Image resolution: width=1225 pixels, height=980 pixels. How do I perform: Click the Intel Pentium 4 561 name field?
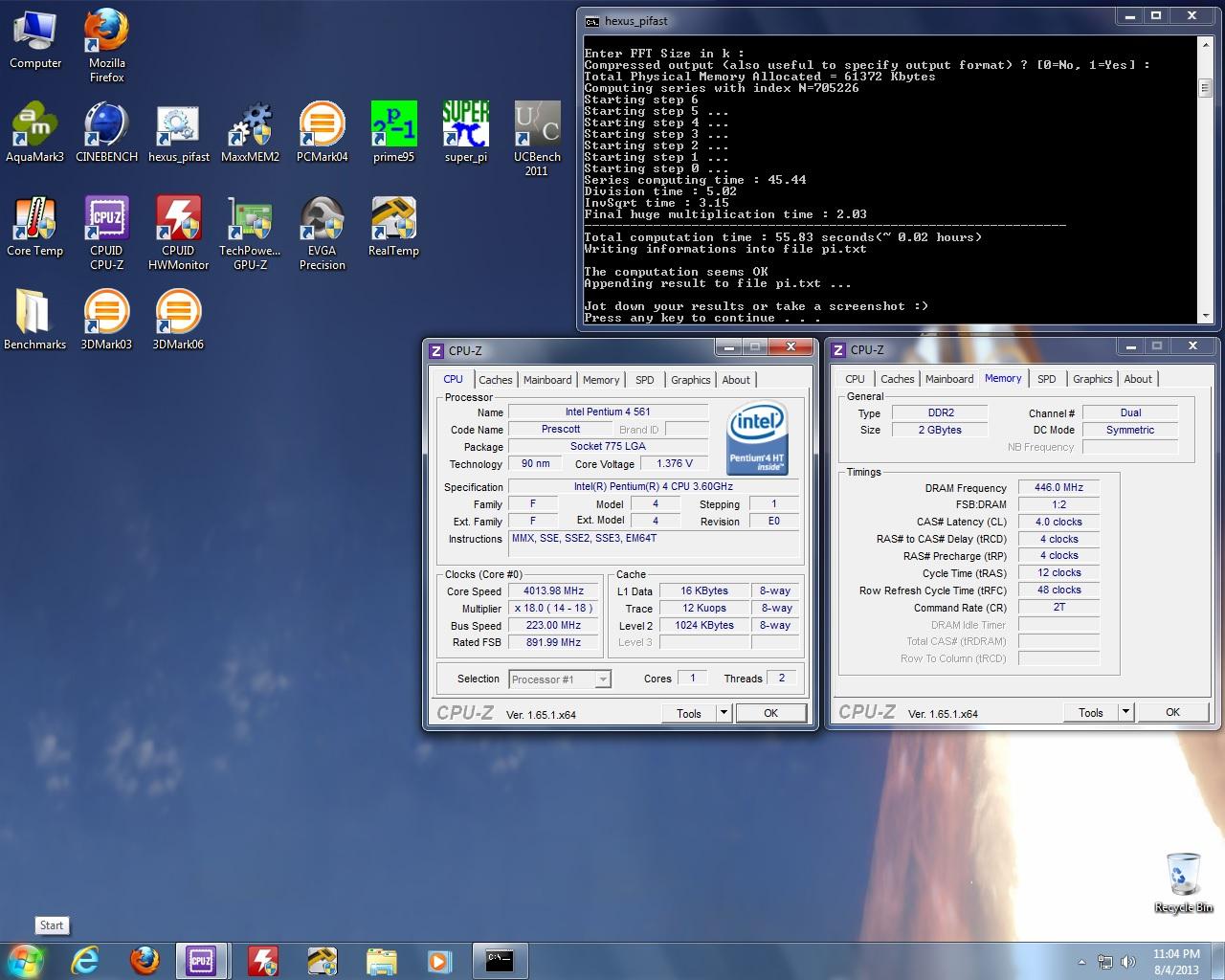(607, 412)
